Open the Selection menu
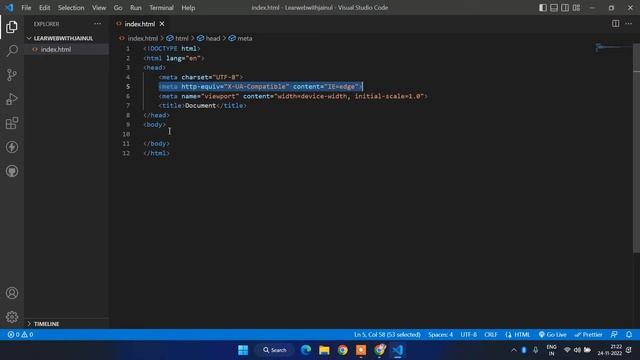The image size is (640, 360). point(71,8)
